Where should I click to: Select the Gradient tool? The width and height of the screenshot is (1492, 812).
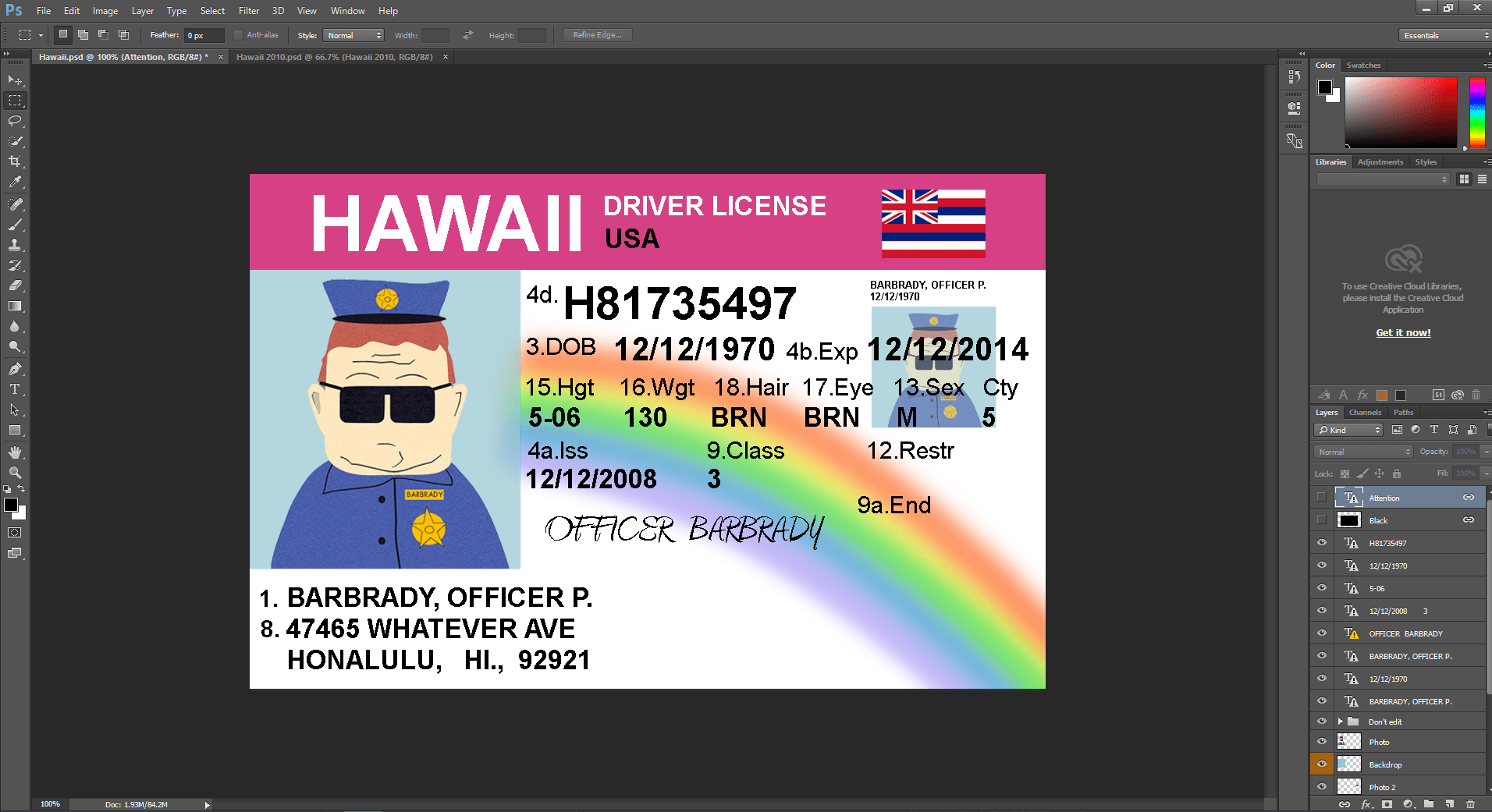(14, 306)
